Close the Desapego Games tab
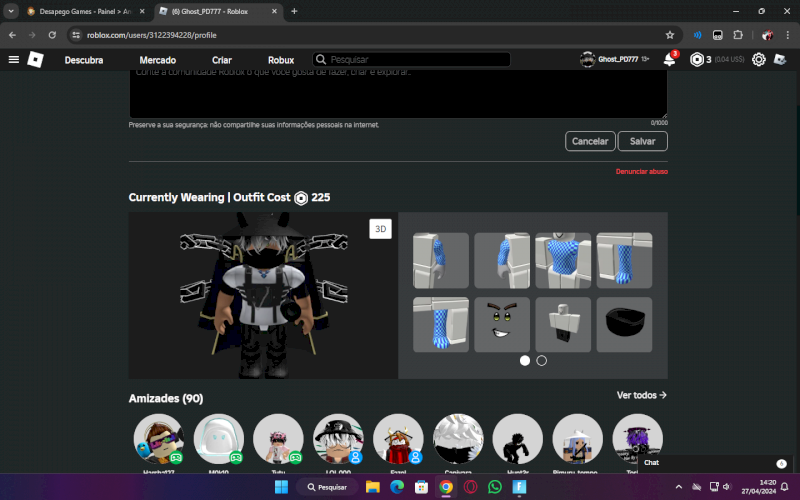 coord(142,11)
